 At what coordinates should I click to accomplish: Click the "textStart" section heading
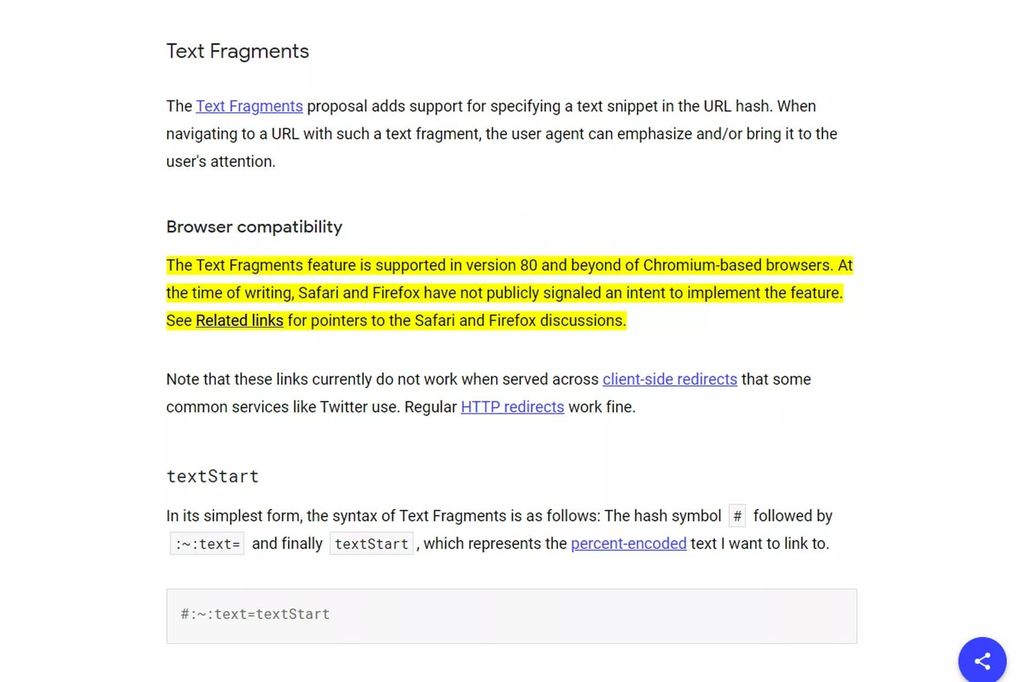212,476
